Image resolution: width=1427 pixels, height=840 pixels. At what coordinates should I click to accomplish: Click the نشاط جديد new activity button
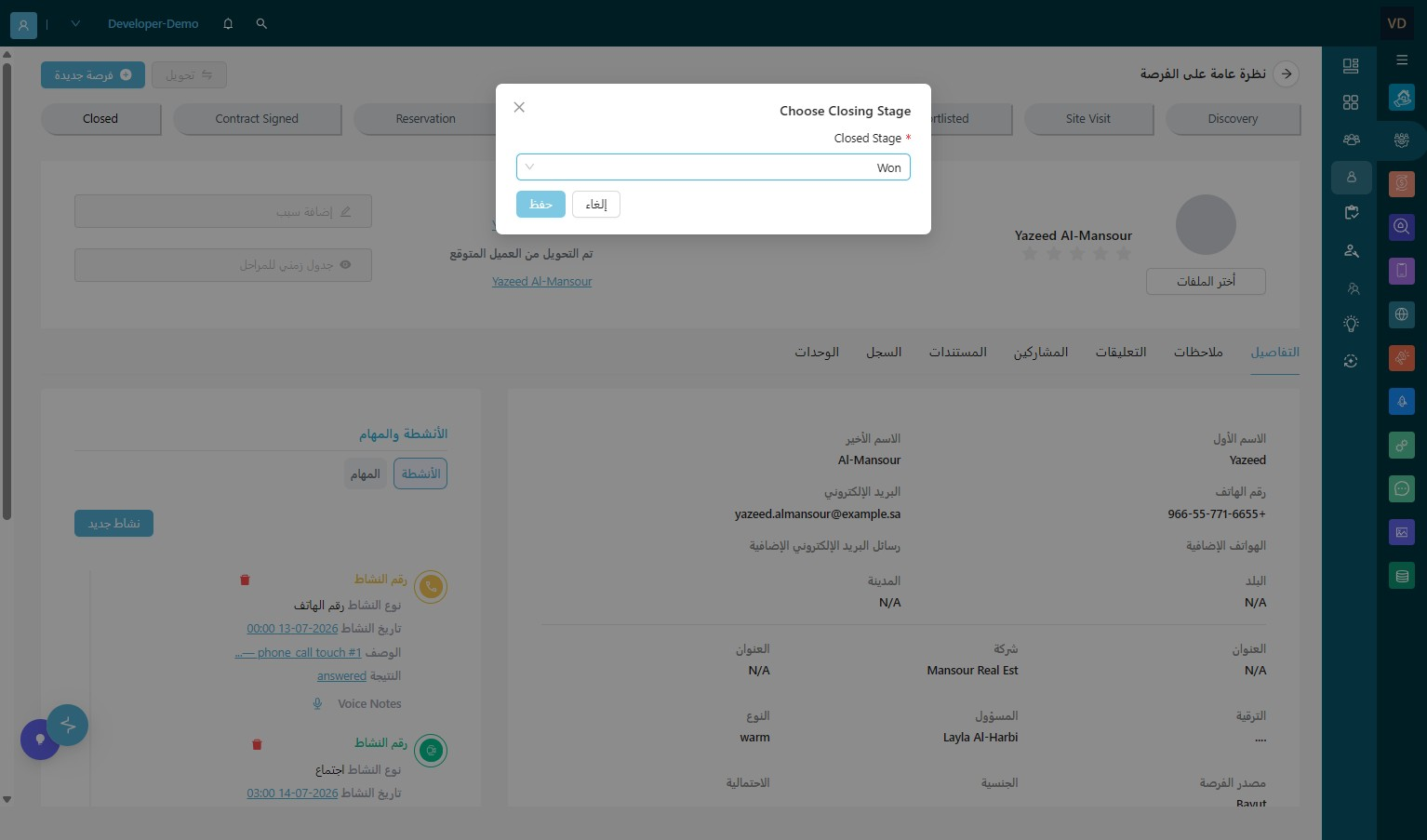point(113,524)
